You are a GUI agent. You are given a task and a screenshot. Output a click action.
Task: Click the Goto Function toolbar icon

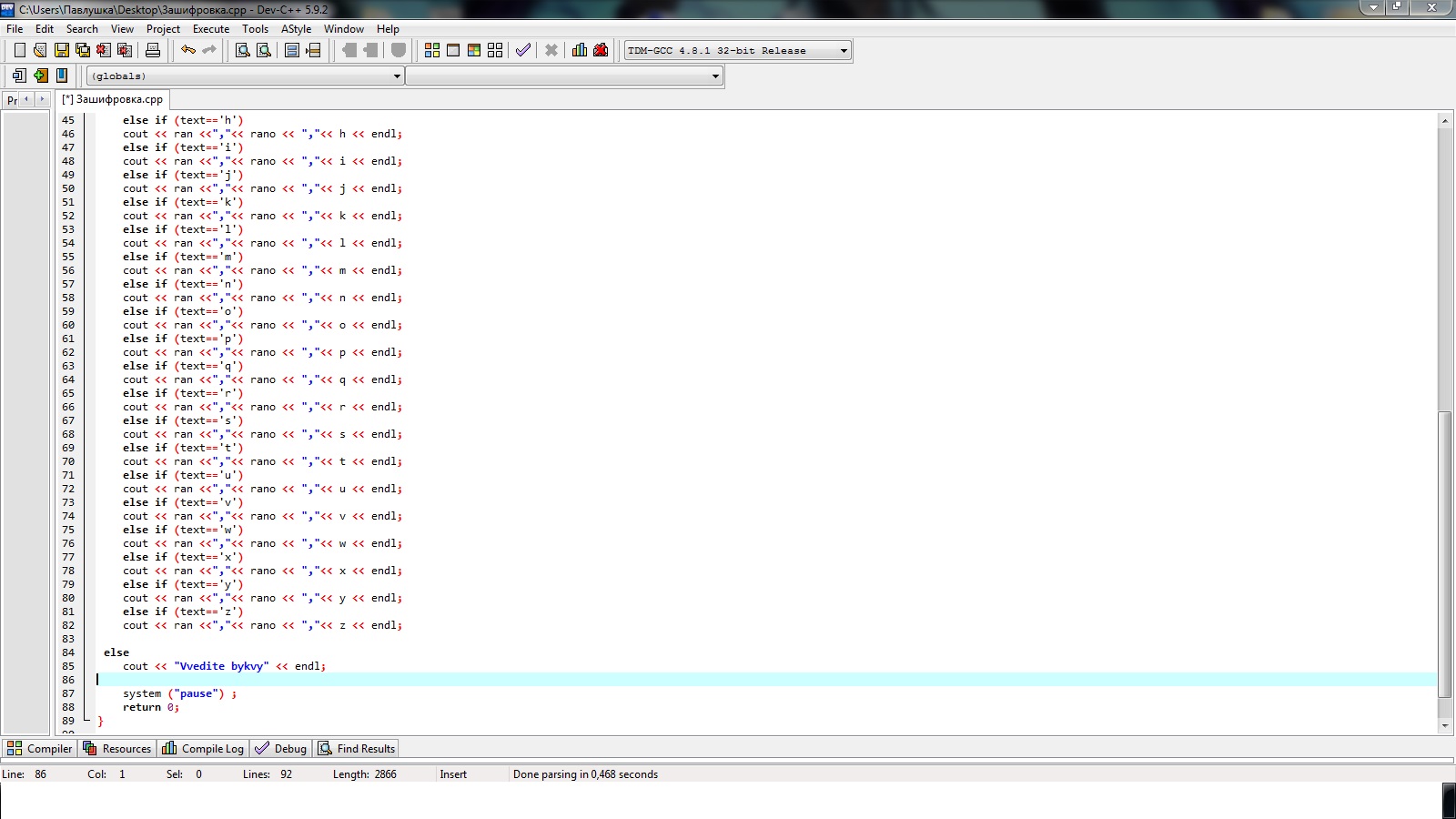click(x=292, y=50)
